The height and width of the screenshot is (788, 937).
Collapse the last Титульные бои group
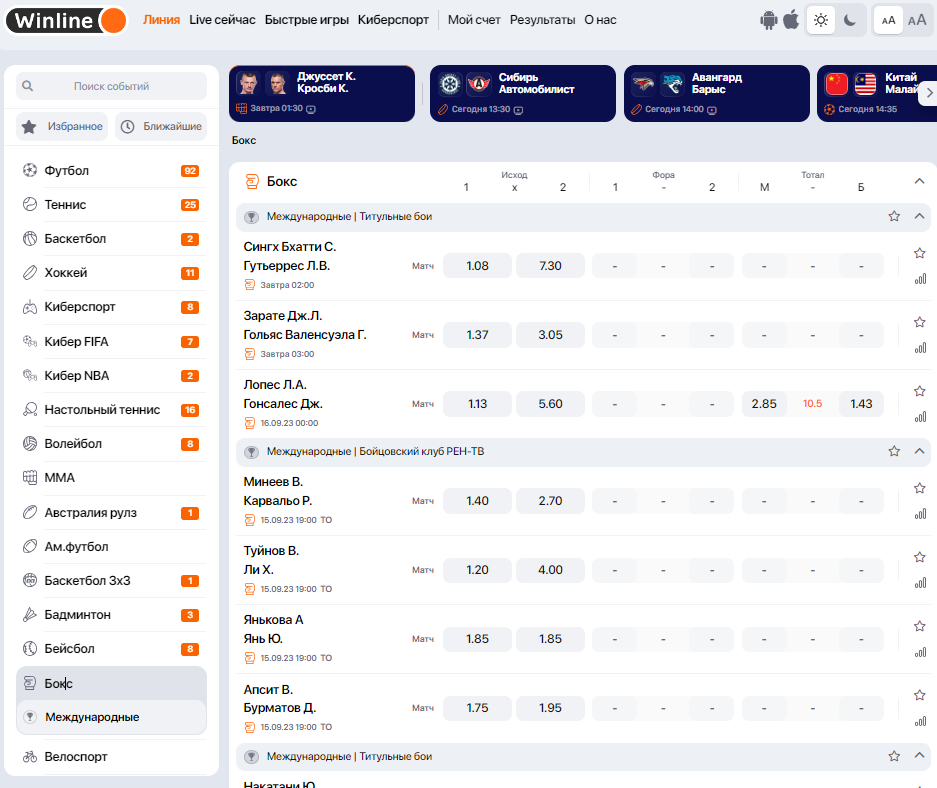[x=919, y=756]
